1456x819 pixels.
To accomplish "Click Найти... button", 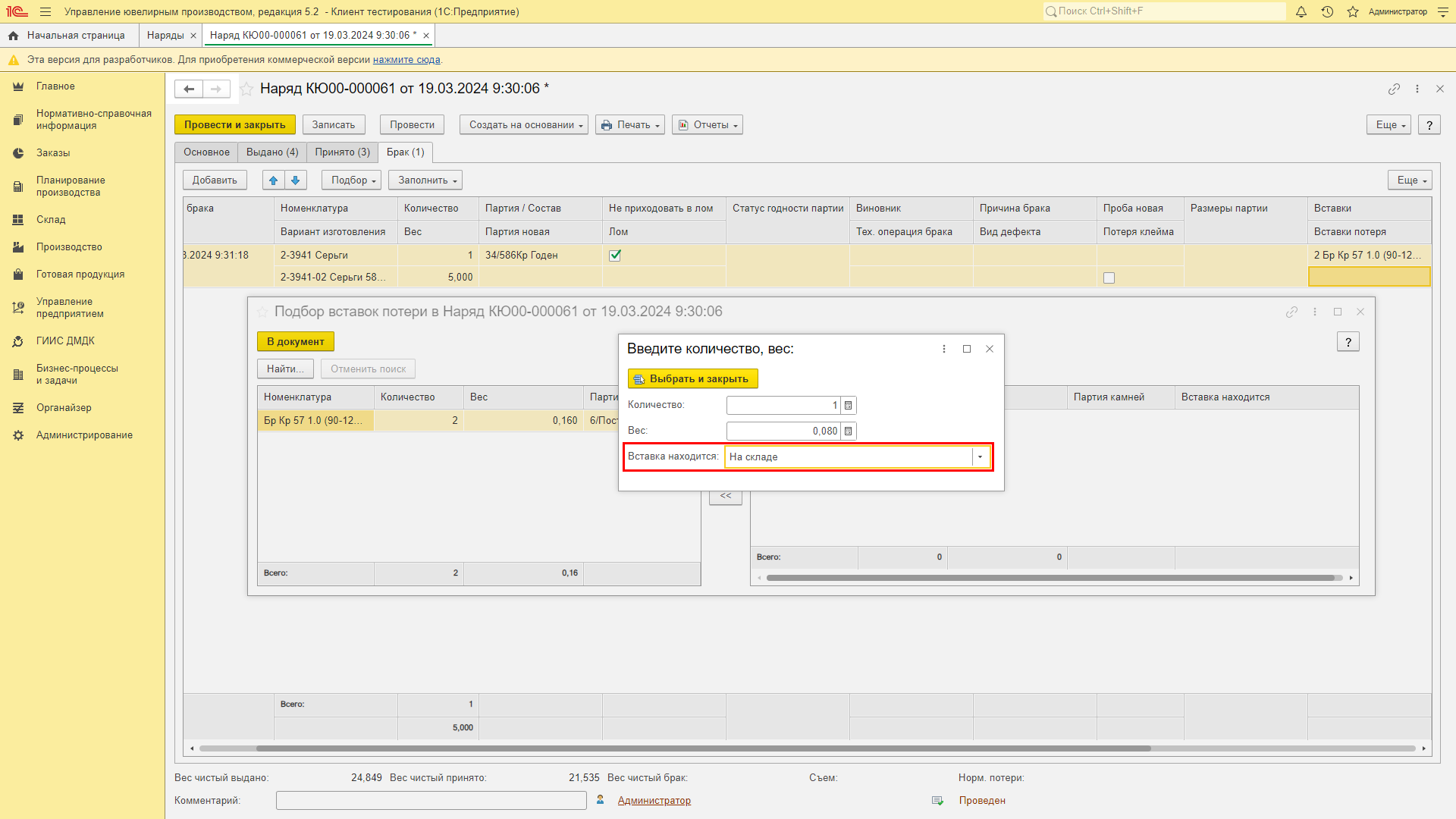I will pyautogui.click(x=285, y=369).
